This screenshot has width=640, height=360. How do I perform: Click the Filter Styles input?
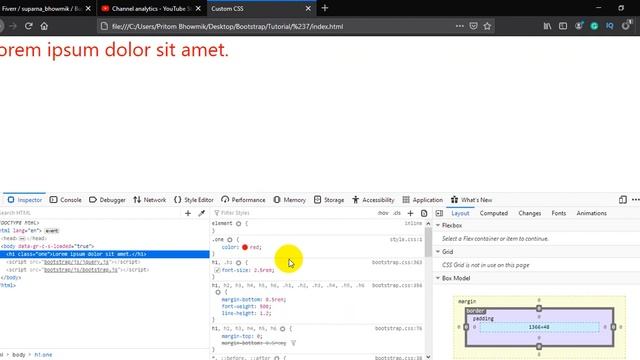pyautogui.click(x=293, y=213)
